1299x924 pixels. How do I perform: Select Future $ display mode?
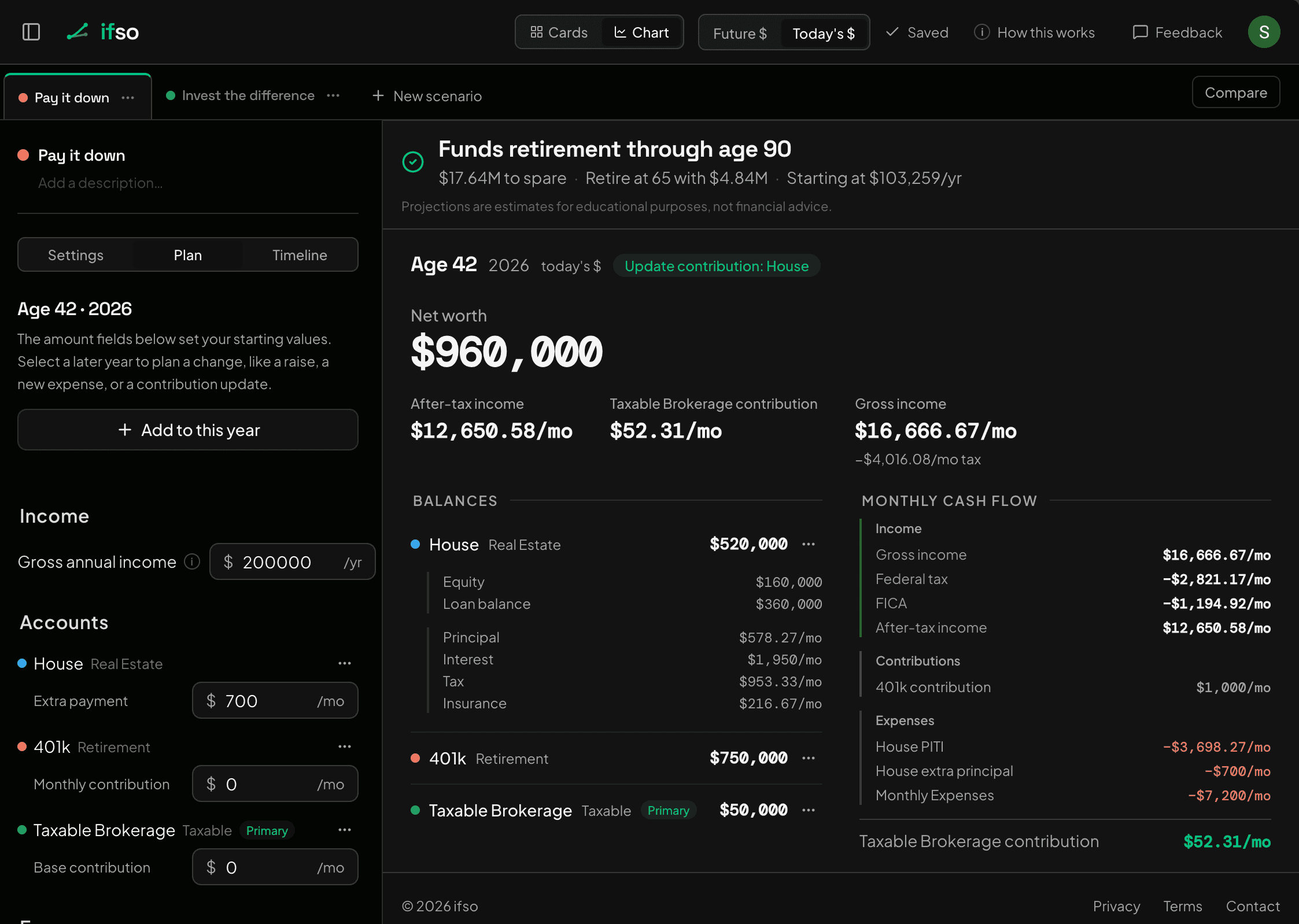click(740, 34)
